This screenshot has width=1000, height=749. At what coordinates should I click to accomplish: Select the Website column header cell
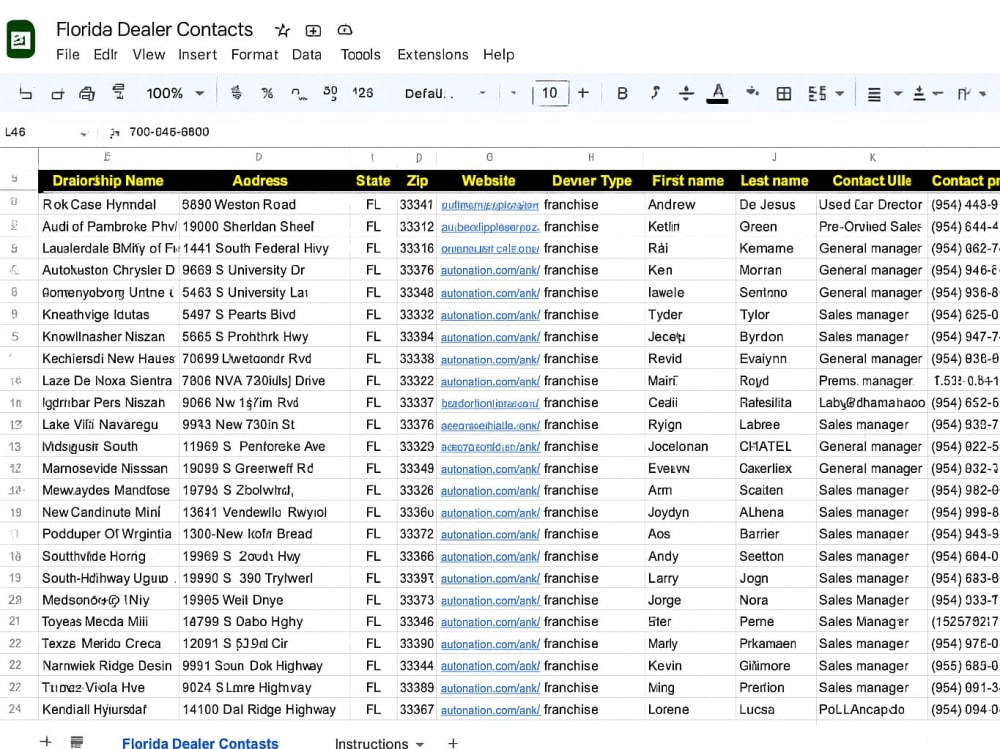click(489, 181)
